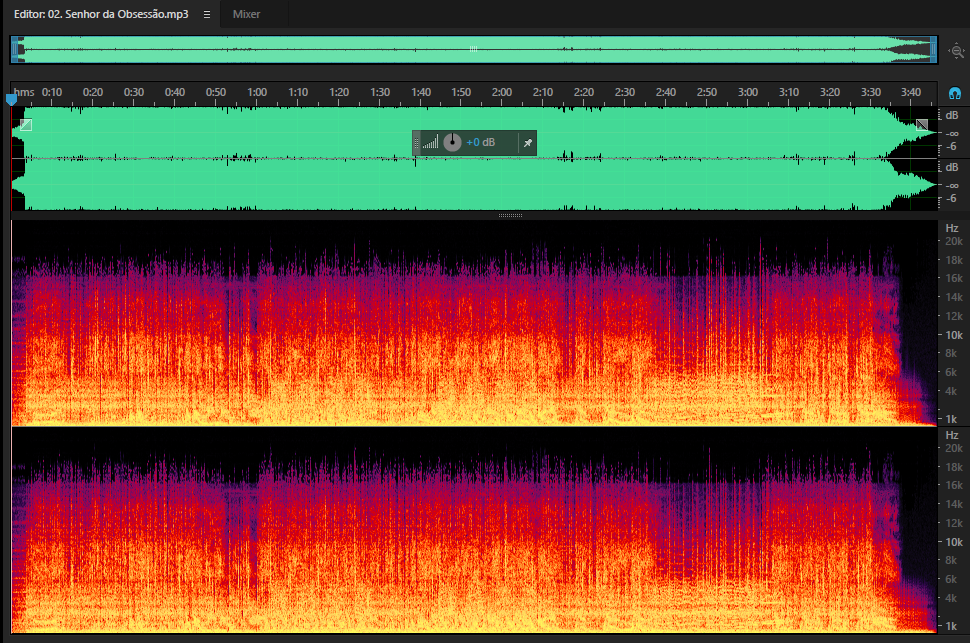970x643 pixels.
Task: Pin the gain HUD with the pushpin icon
Action: click(x=528, y=143)
